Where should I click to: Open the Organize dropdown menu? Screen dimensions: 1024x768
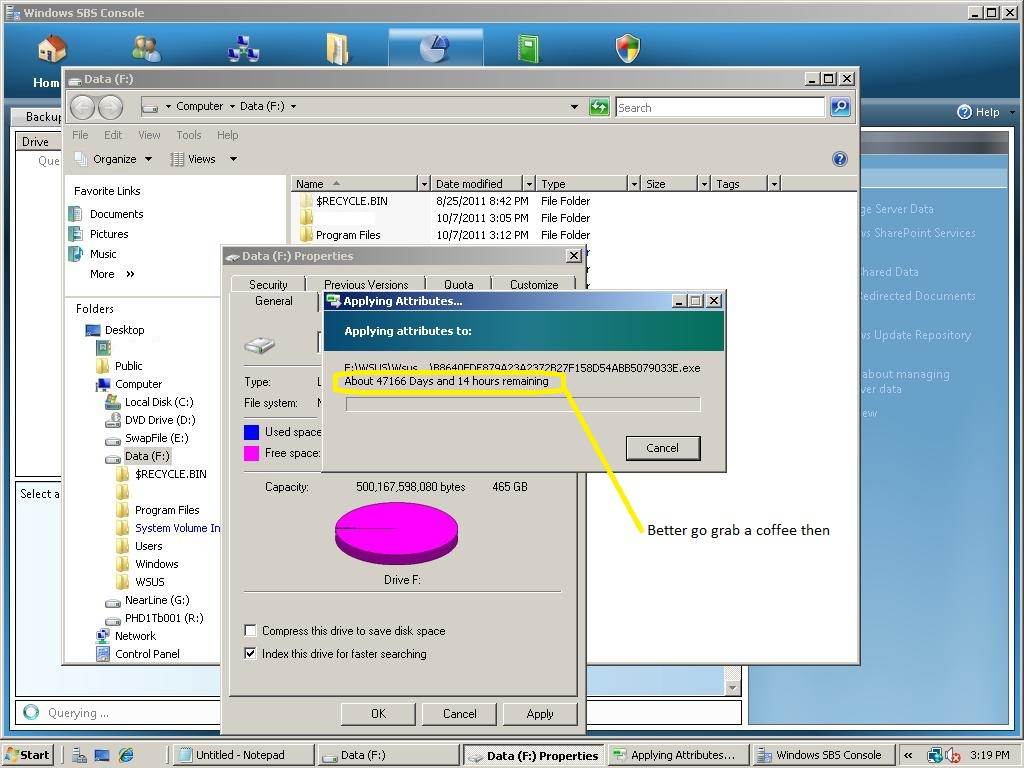(114, 159)
